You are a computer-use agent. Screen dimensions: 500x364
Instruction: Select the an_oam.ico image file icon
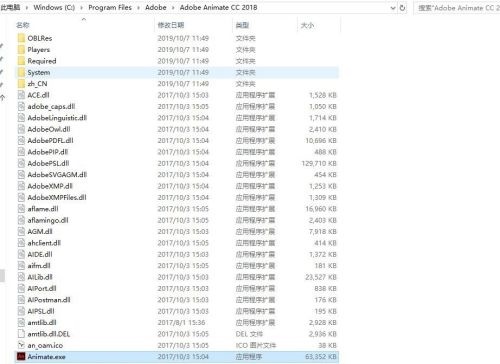coord(21,345)
